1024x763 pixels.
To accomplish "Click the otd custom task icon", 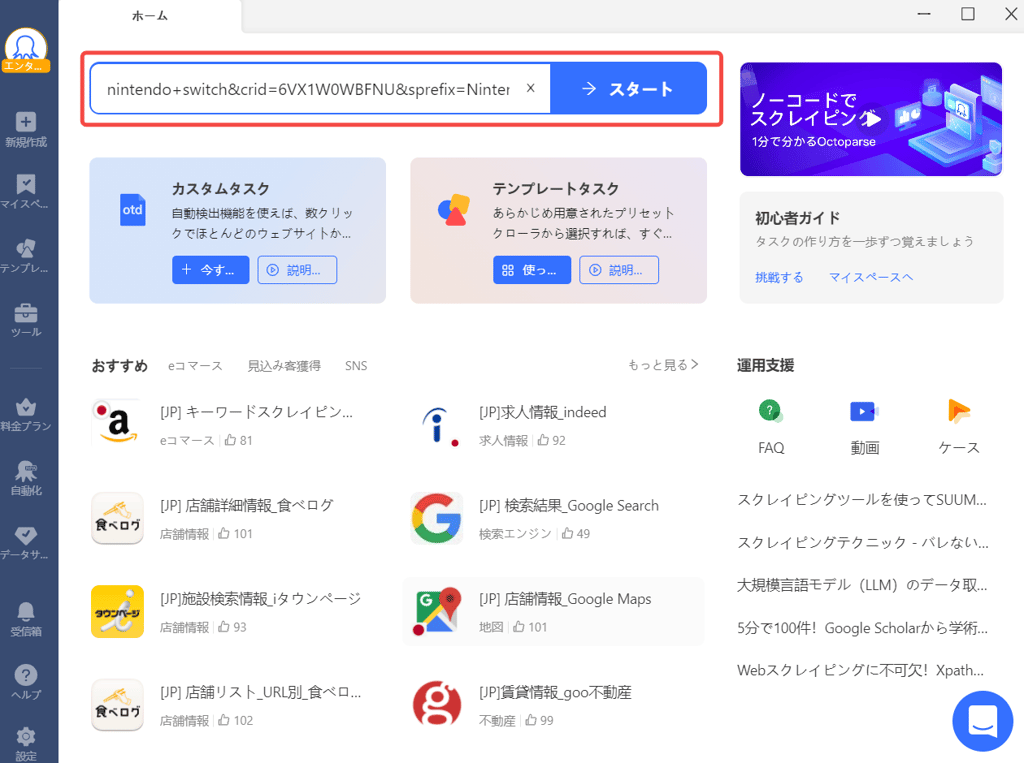I will (133, 210).
